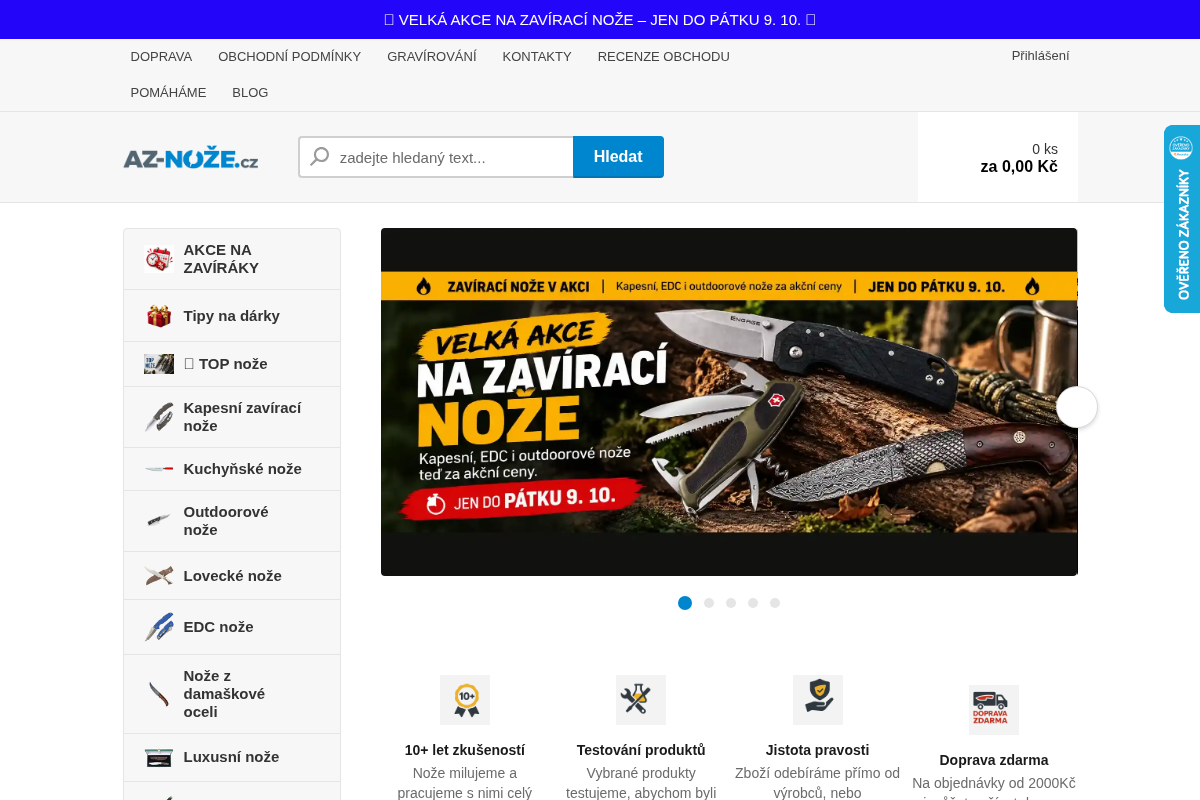Open the AKCE NA ZAVÍRÁKY category
This screenshot has width=1200, height=800.
click(x=232, y=259)
